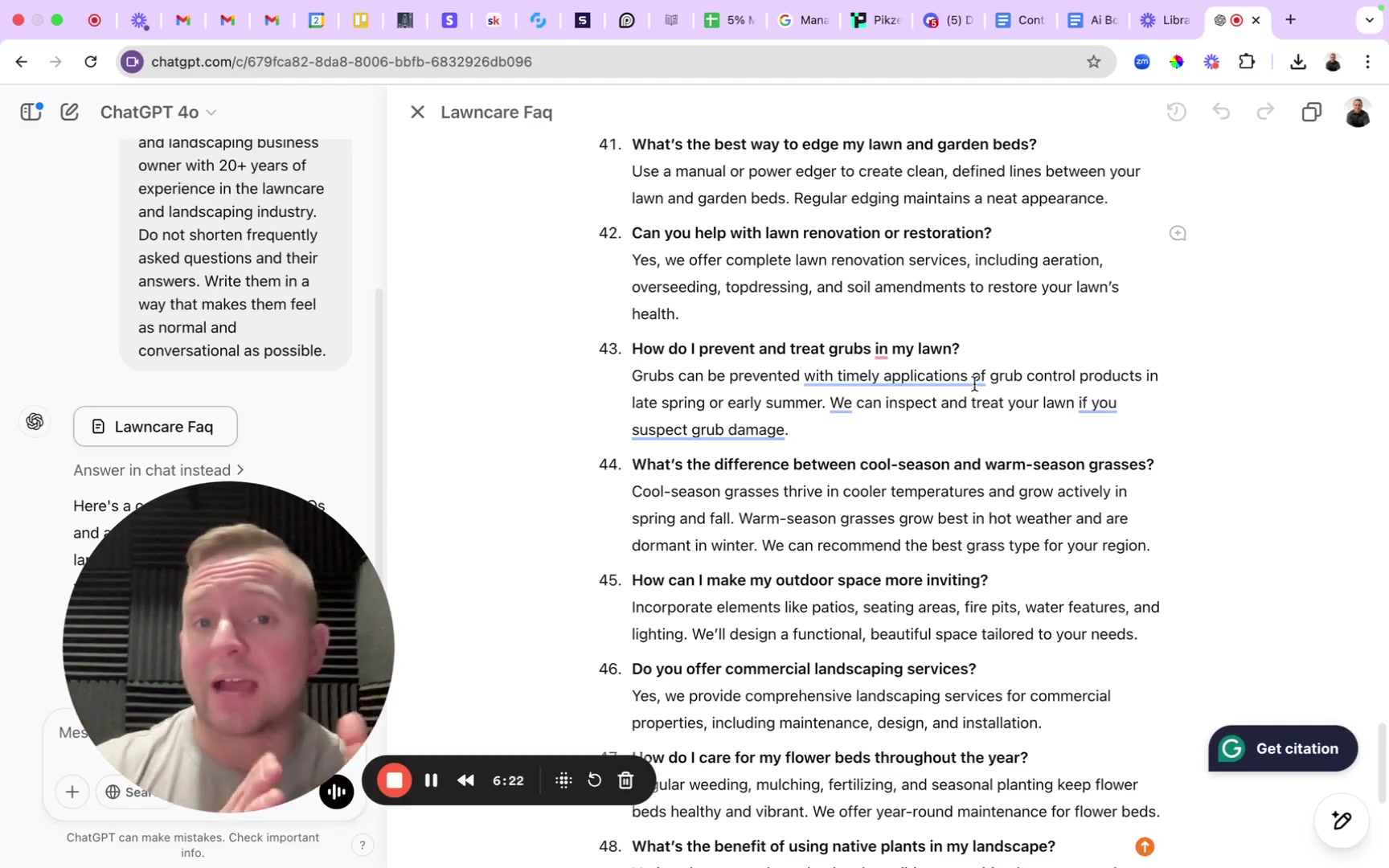The height and width of the screenshot is (868, 1389).
Task: Click question 44 heading about cool-season grasses
Action: [892, 465]
